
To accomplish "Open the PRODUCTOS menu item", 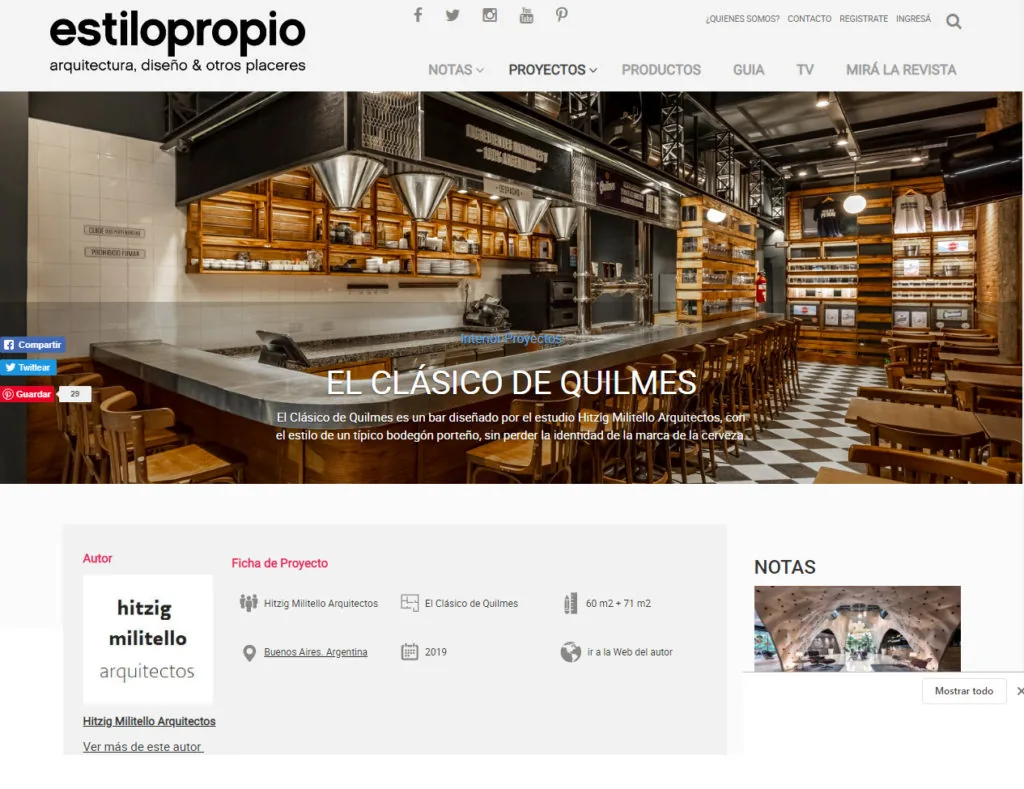I will (x=661, y=70).
